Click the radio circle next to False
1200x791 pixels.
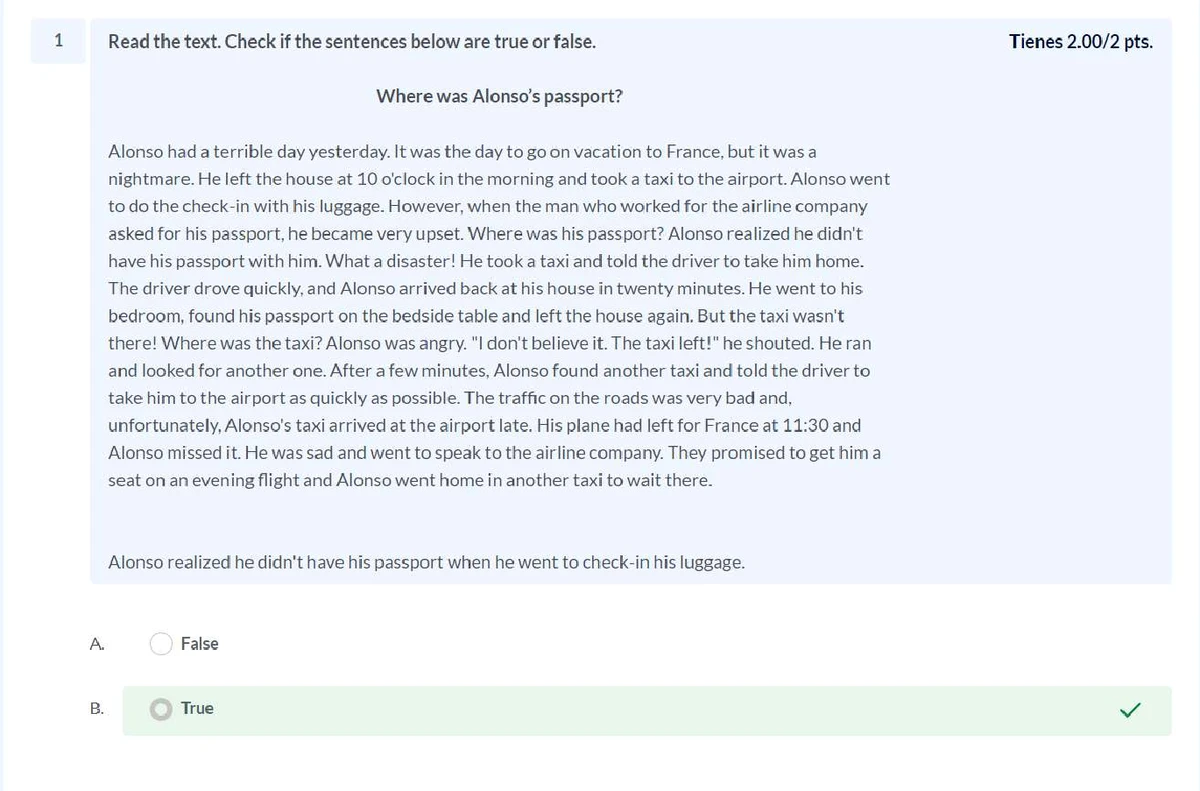[x=161, y=644]
